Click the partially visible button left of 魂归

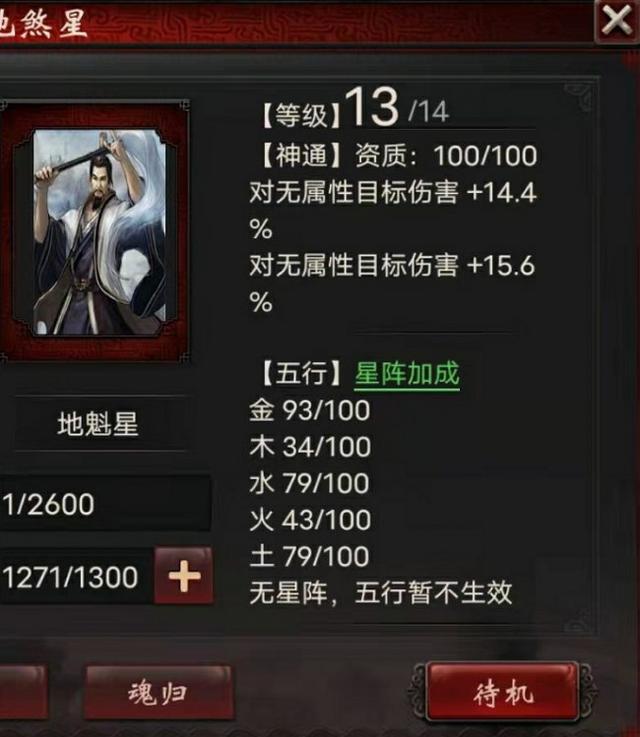click(x=23, y=692)
